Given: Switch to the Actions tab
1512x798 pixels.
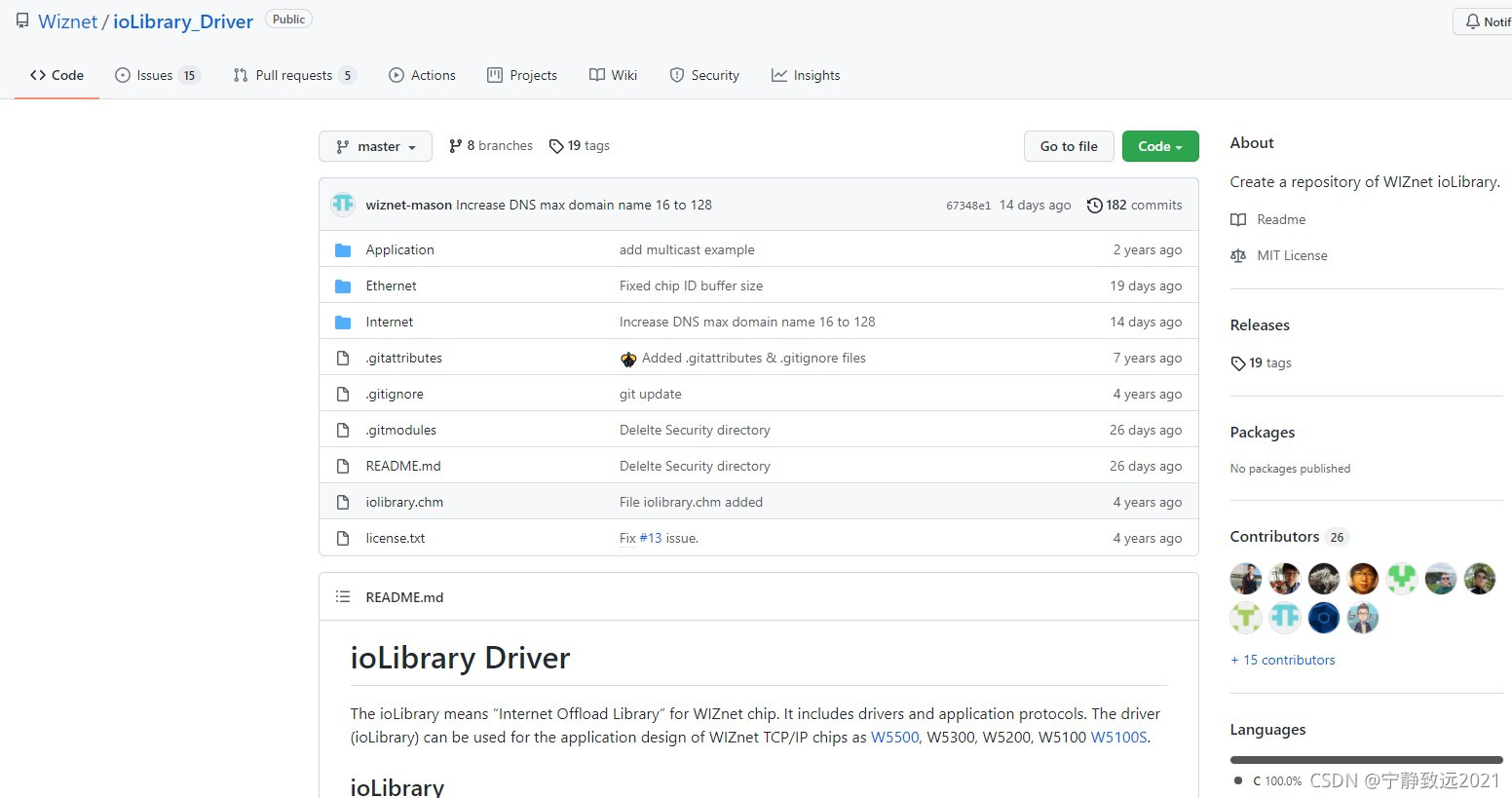Looking at the screenshot, I should 422,75.
